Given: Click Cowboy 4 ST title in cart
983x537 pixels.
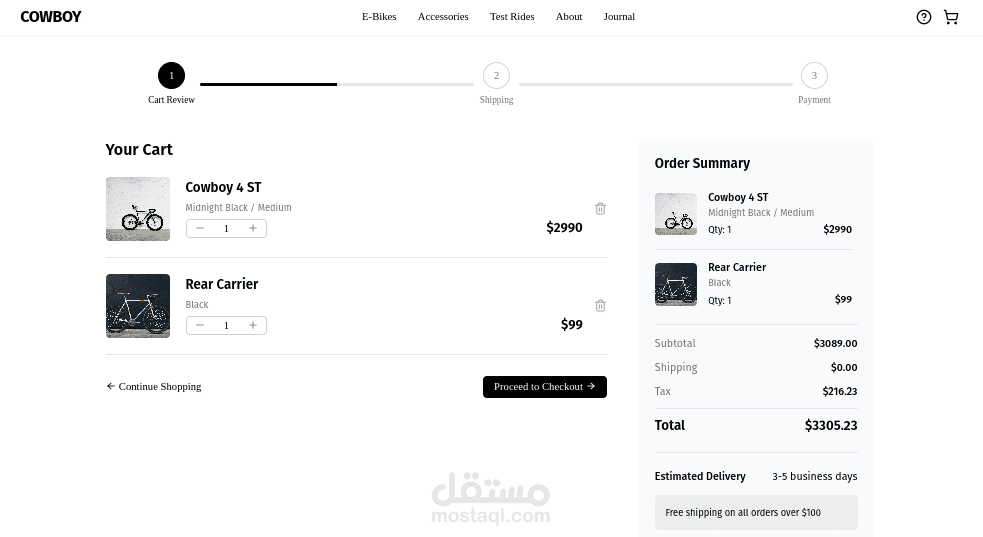Looking at the screenshot, I should [223, 187].
